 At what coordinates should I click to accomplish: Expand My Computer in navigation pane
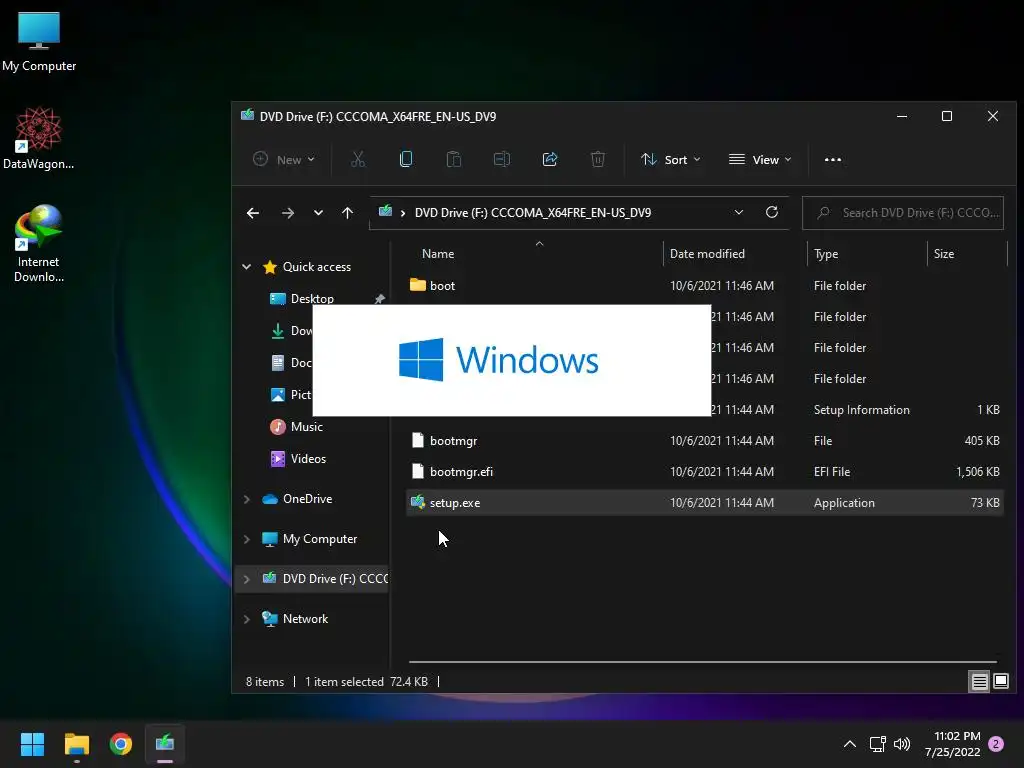click(x=247, y=539)
